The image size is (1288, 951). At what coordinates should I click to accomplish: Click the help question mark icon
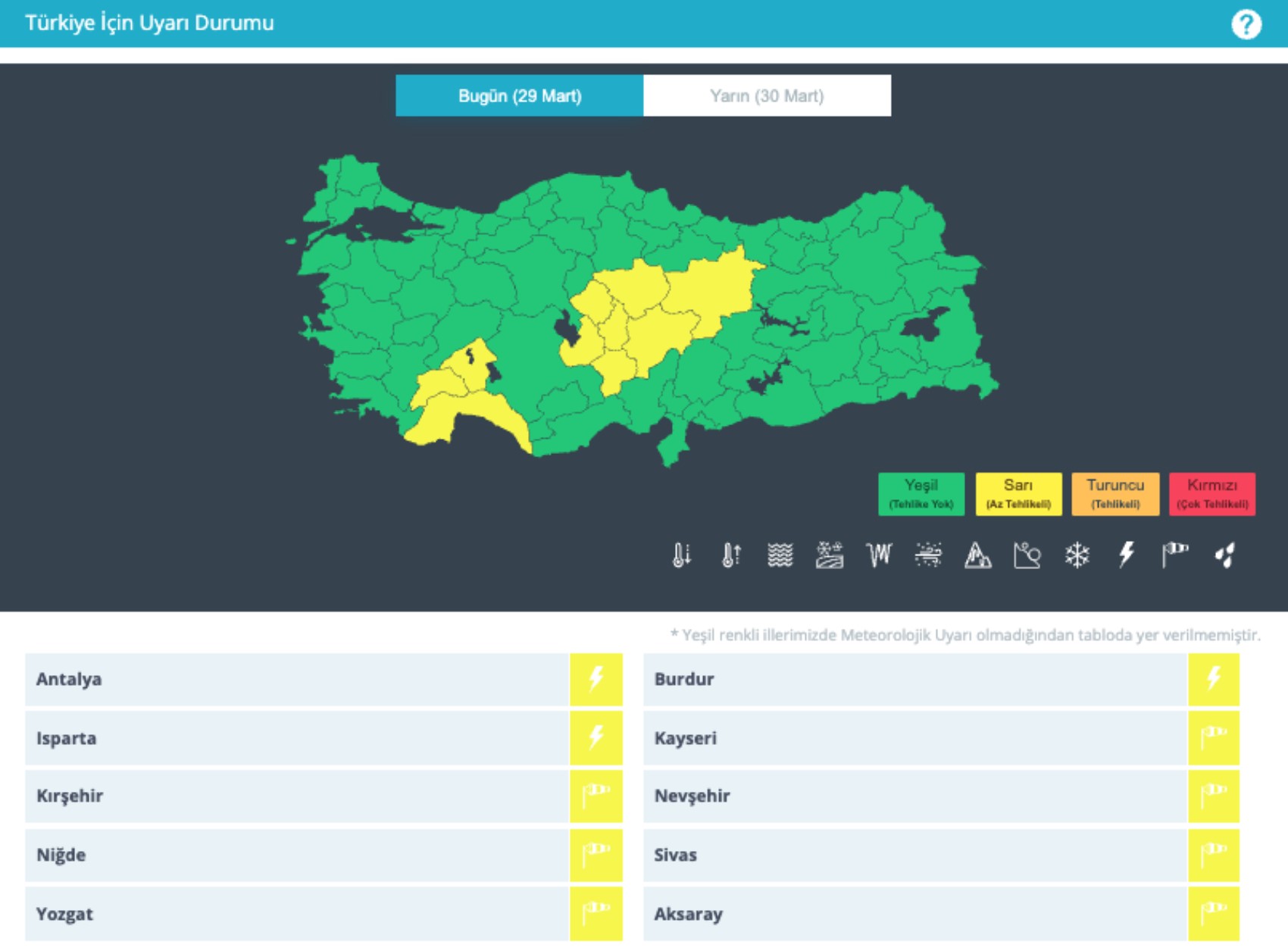point(1246,24)
